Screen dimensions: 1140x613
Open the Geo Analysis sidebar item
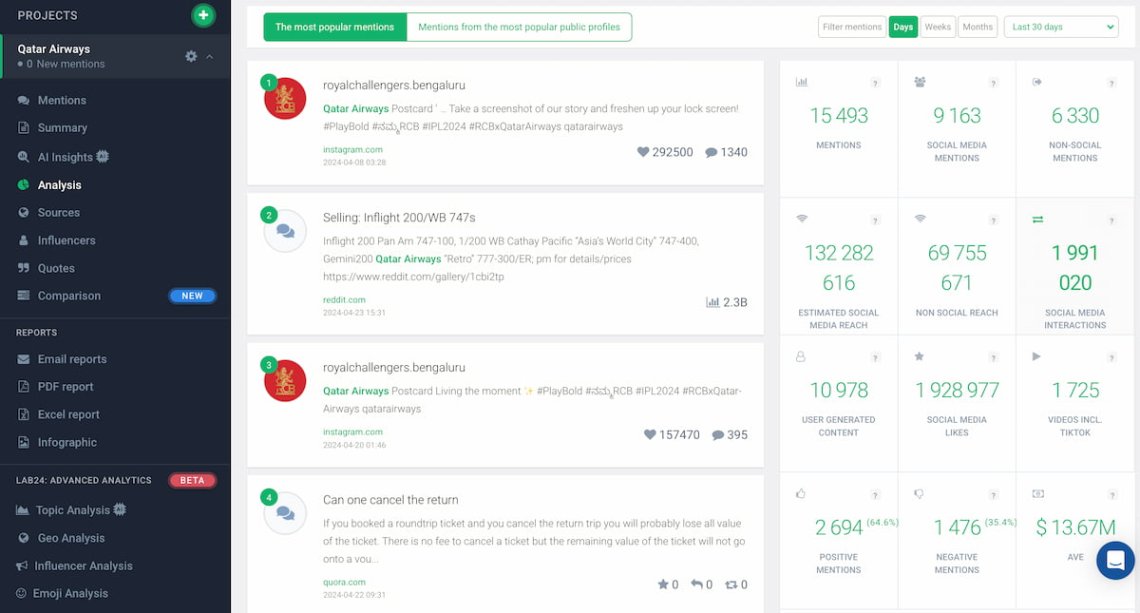tap(71, 538)
